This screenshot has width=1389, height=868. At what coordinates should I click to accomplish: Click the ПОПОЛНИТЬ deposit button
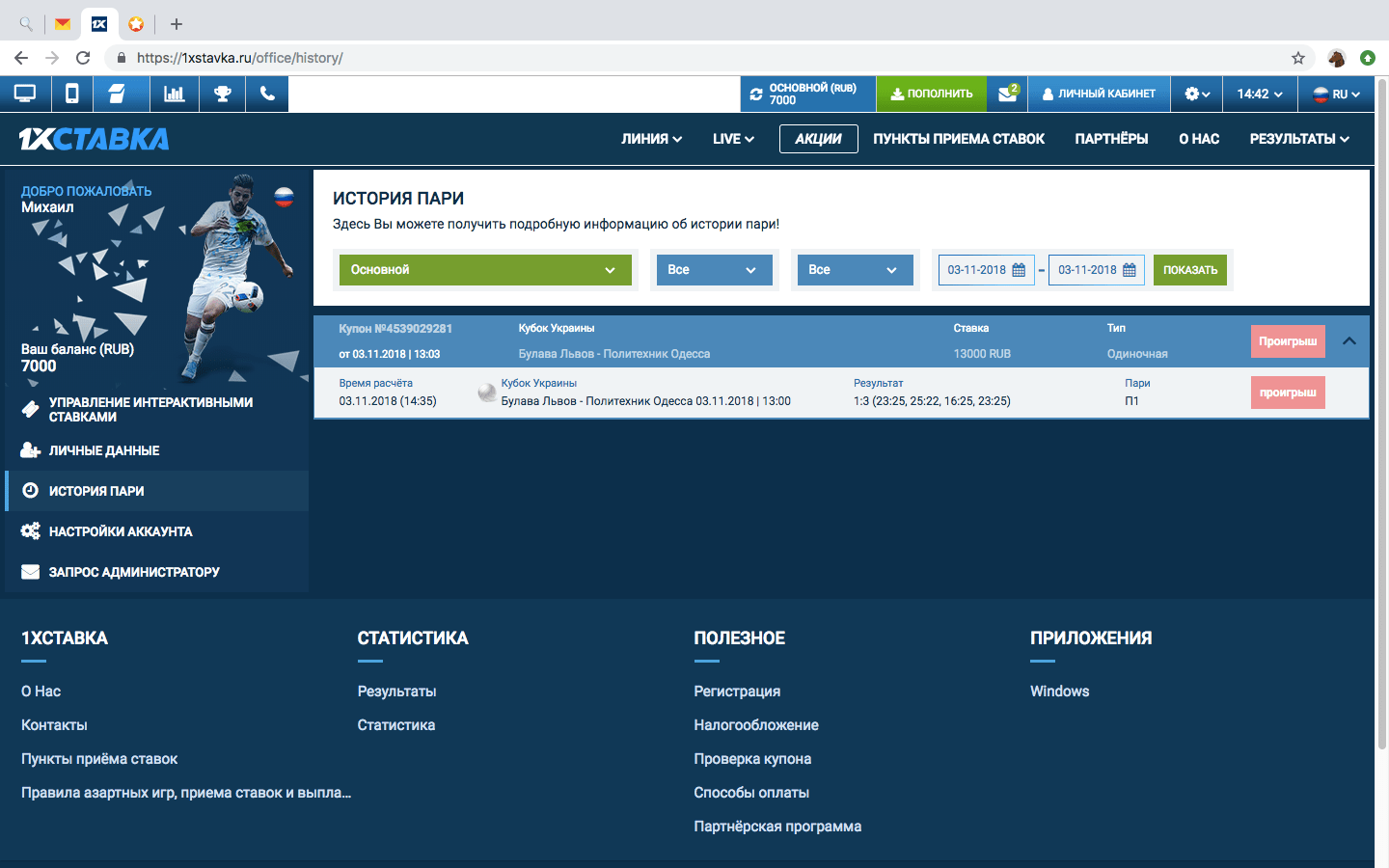[x=932, y=95]
